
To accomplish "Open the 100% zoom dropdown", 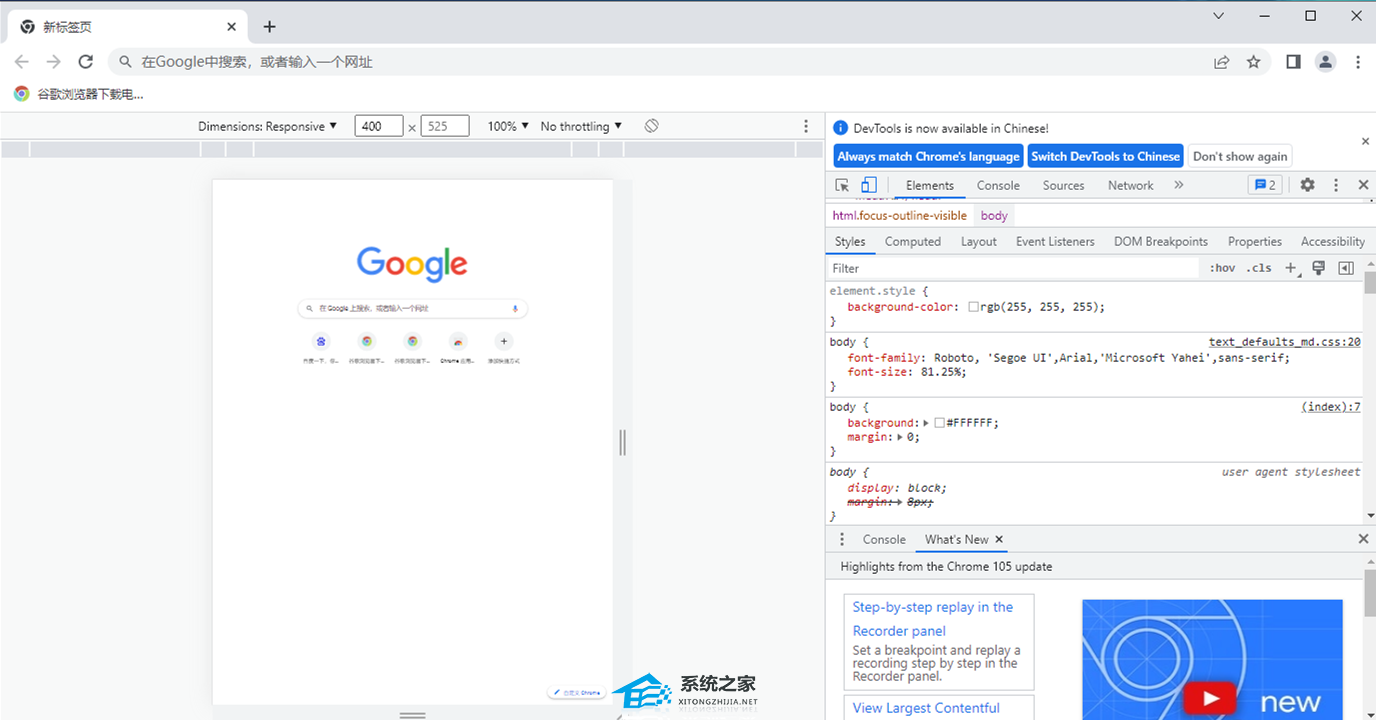I will (508, 126).
